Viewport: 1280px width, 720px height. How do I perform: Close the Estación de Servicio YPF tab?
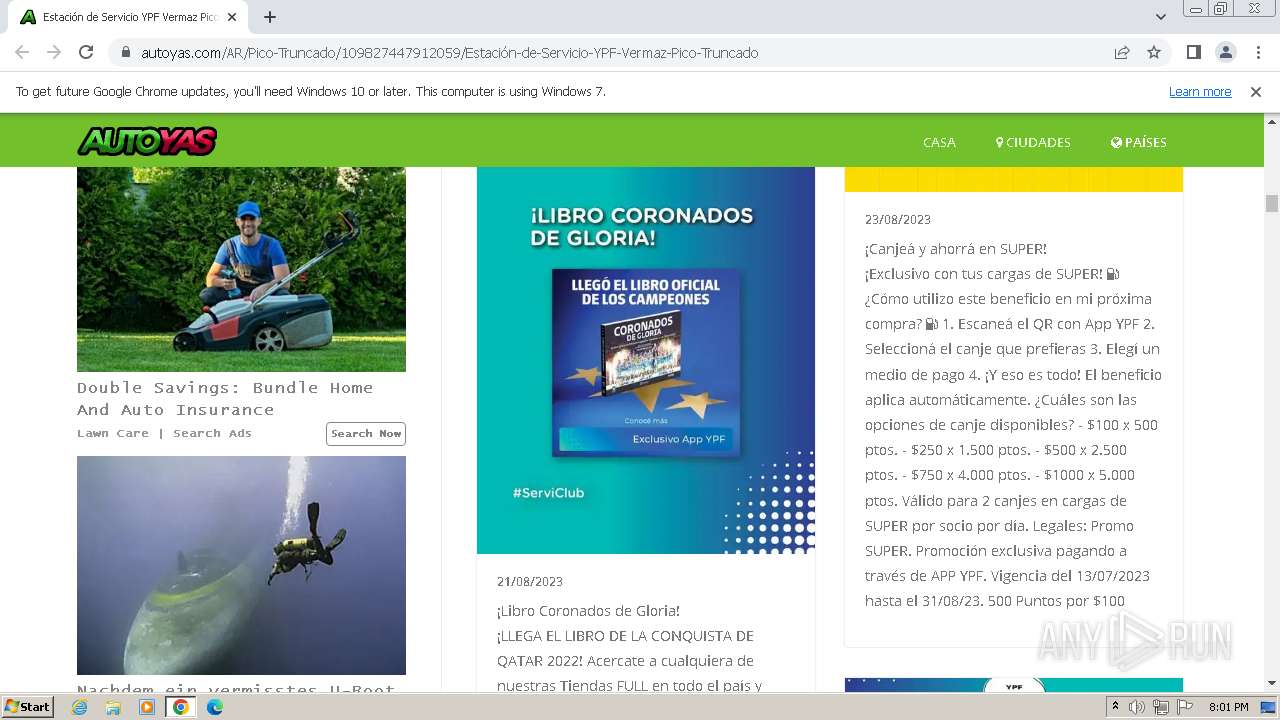pos(232,17)
